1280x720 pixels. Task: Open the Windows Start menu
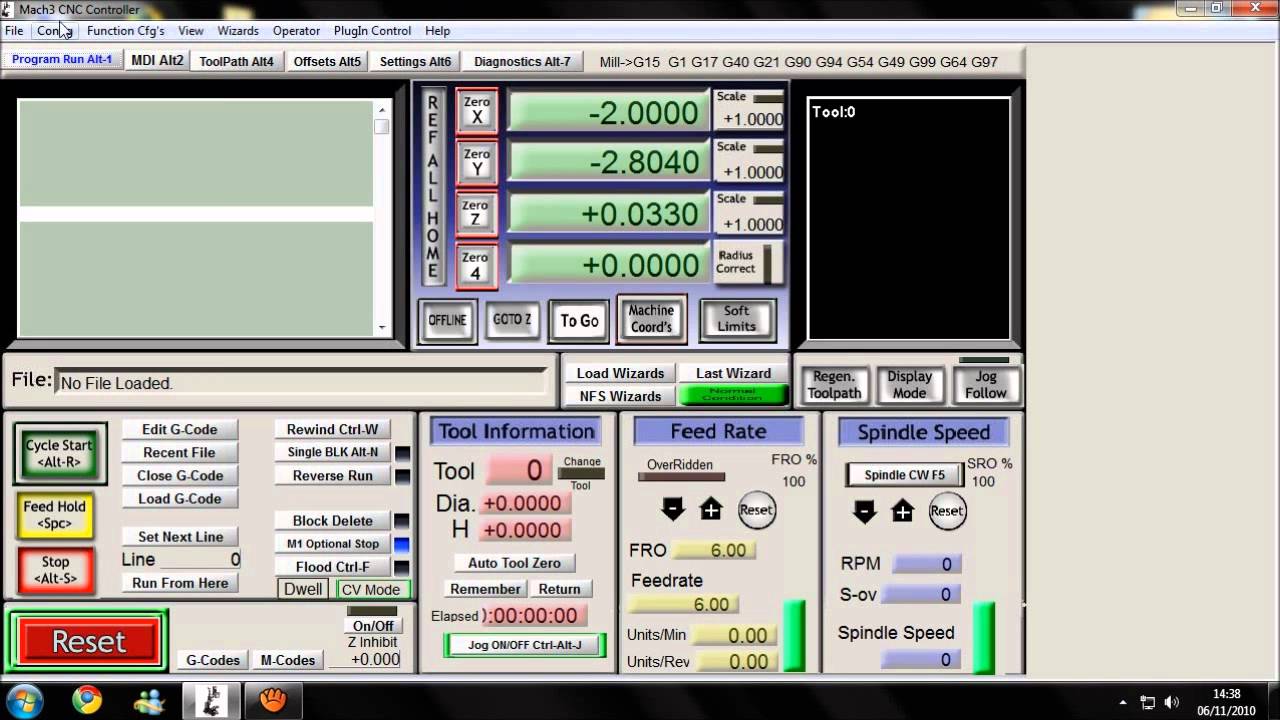(x=24, y=700)
